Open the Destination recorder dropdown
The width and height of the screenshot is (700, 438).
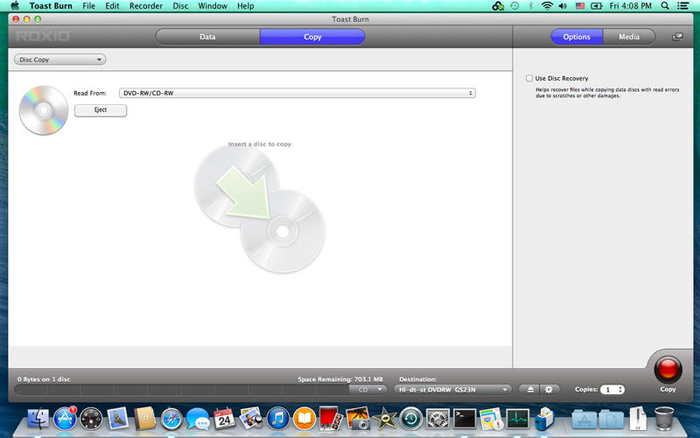(x=453, y=389)
